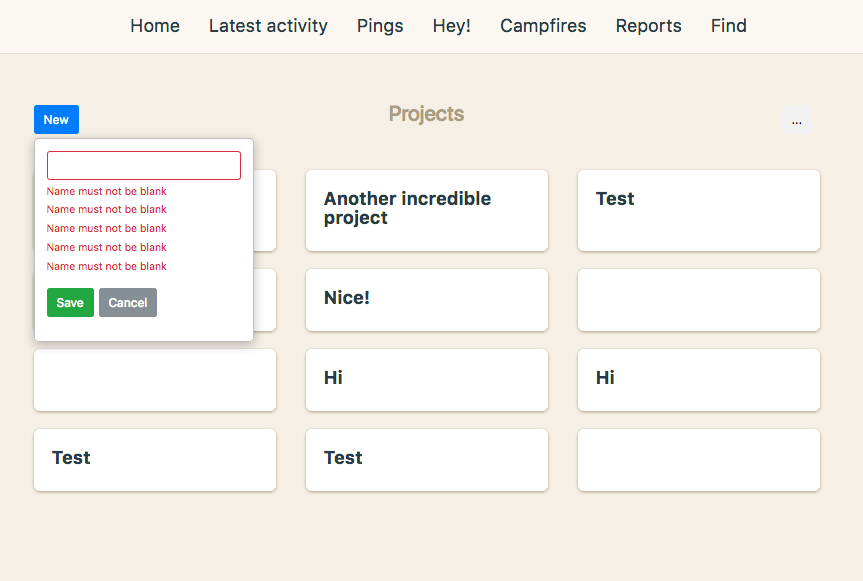Screen dimensions: 863x581
Task: Select Pings in the top navigation
Action: (380, 26)
